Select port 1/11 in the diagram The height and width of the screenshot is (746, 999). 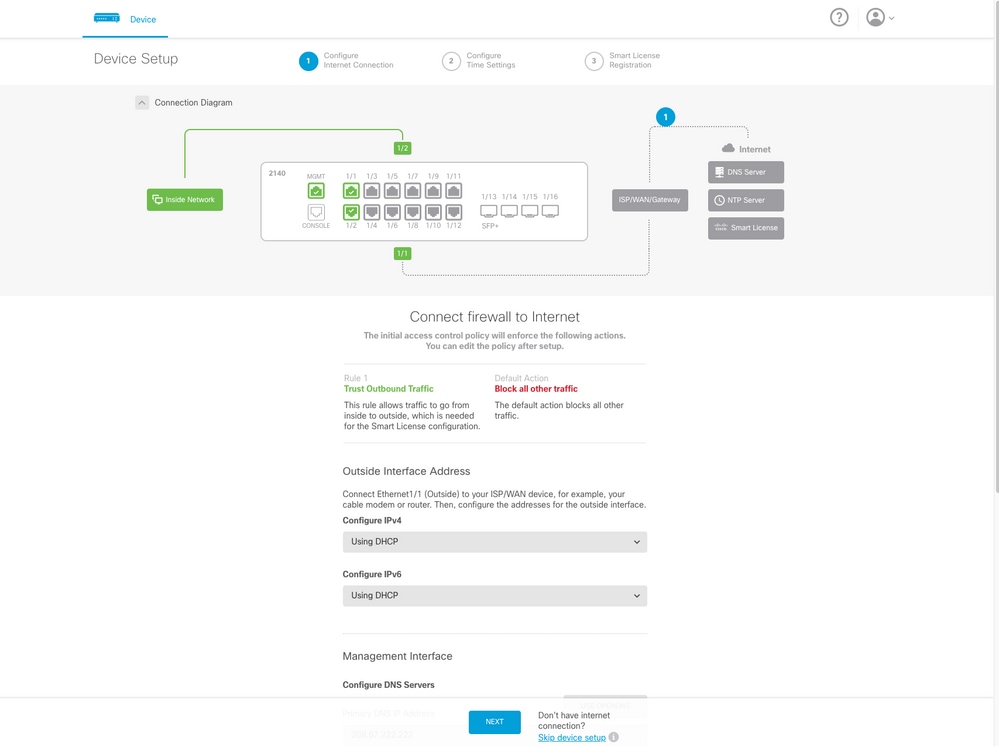click(x=454, y=190)
